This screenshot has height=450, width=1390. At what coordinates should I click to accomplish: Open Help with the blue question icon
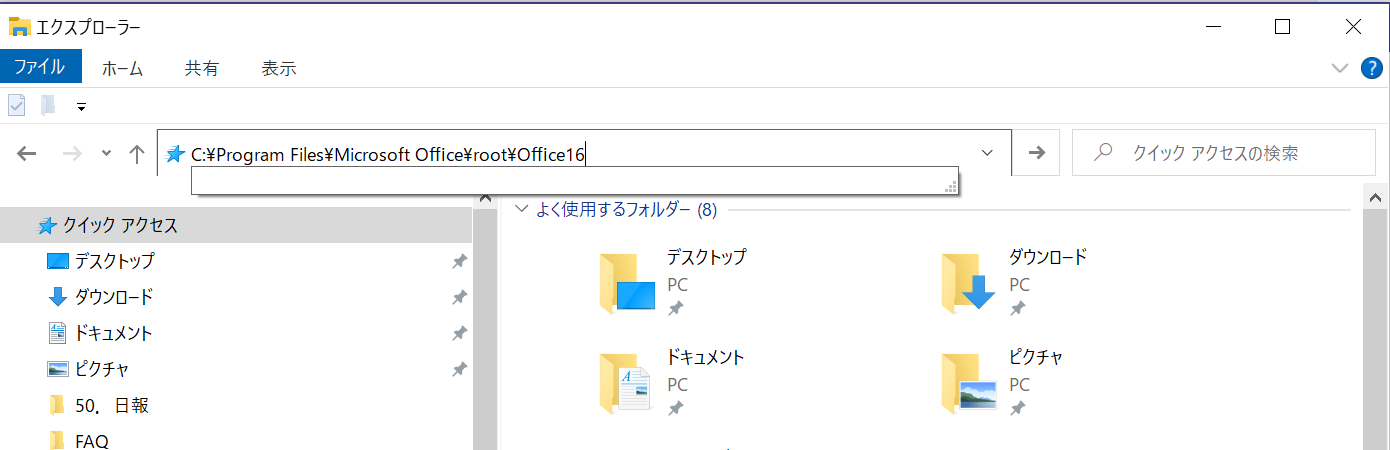1373,68
